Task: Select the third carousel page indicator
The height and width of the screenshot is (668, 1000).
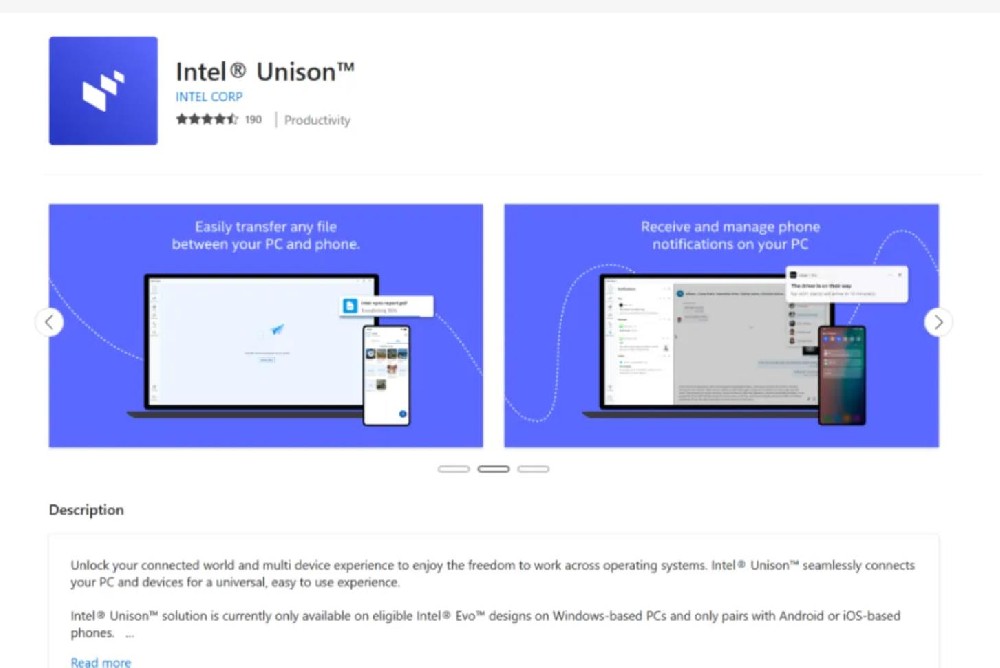Action: (533, 469)
